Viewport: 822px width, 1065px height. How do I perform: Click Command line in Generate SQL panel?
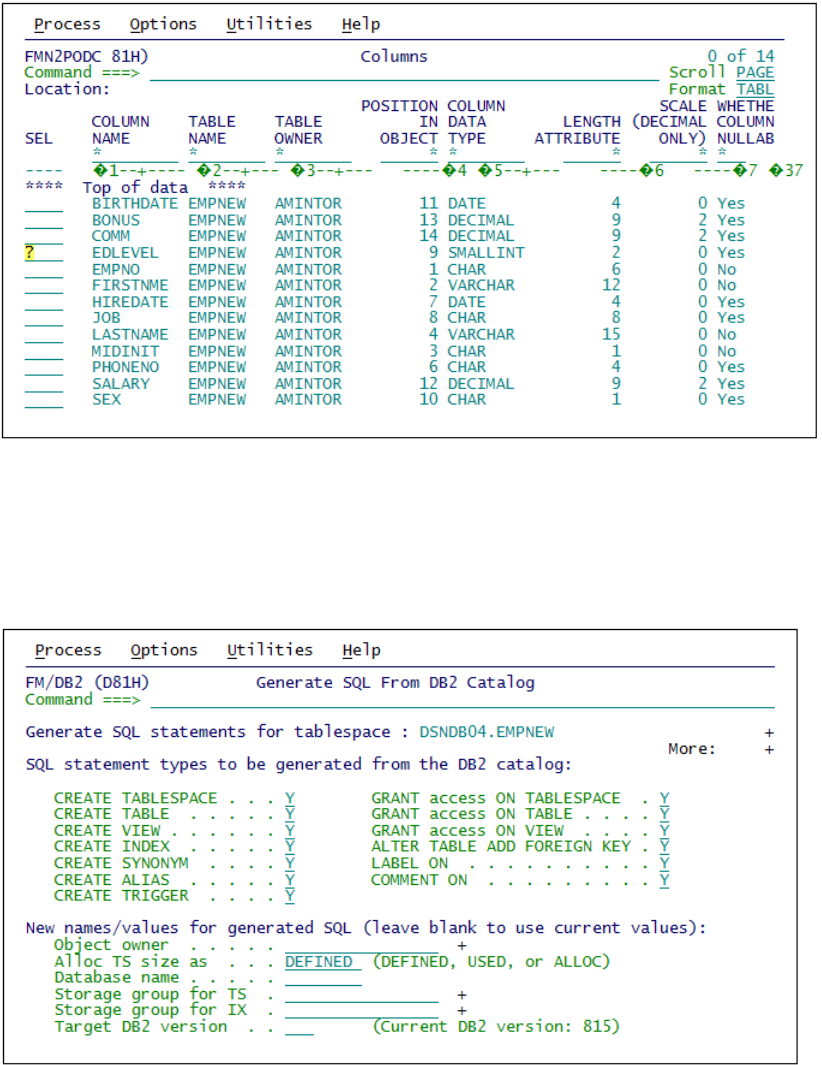[462, 700]
